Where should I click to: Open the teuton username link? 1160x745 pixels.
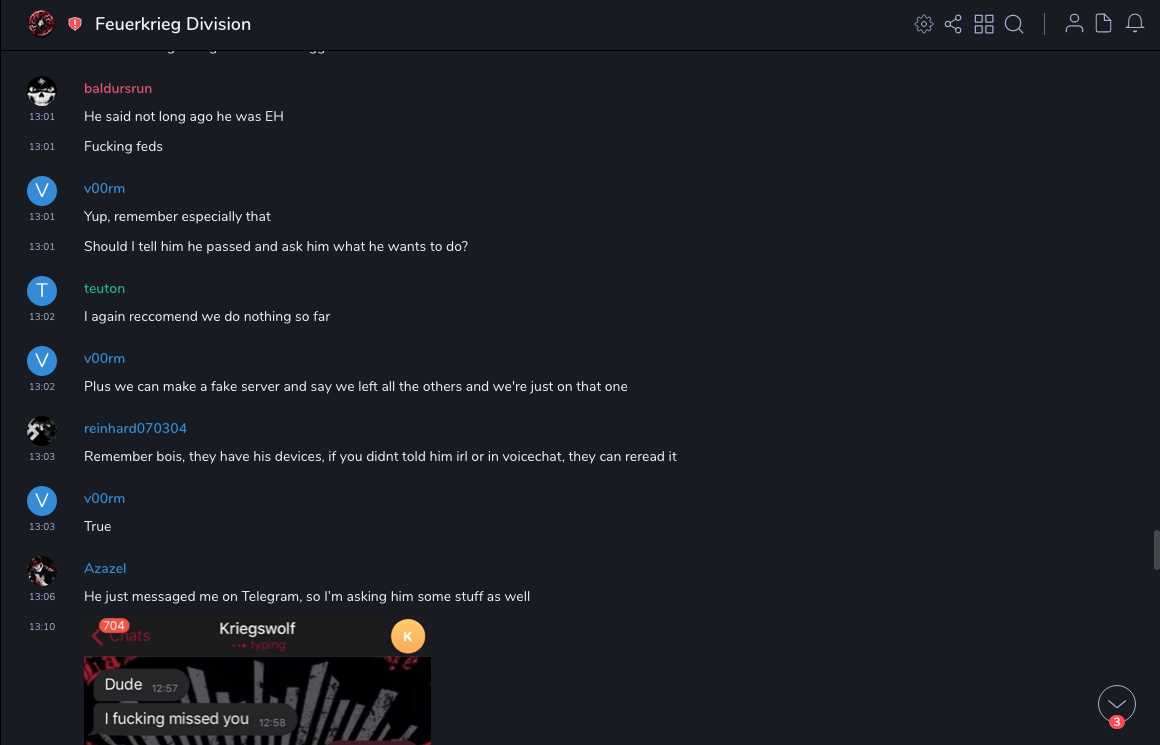(x=104, y=289)
